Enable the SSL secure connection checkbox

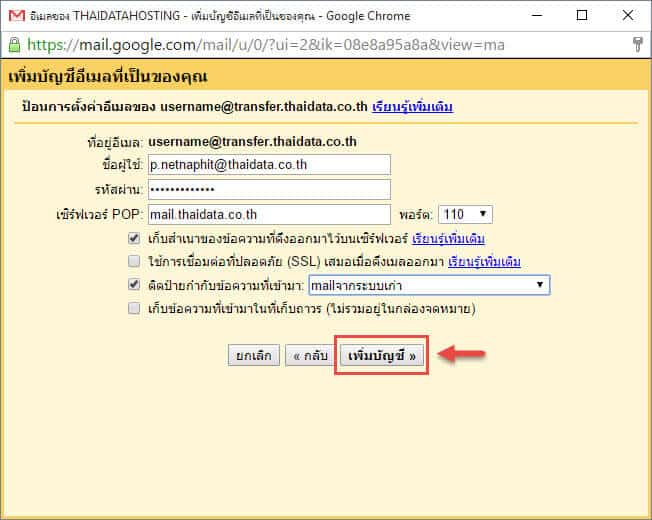(x=134, y=261)
